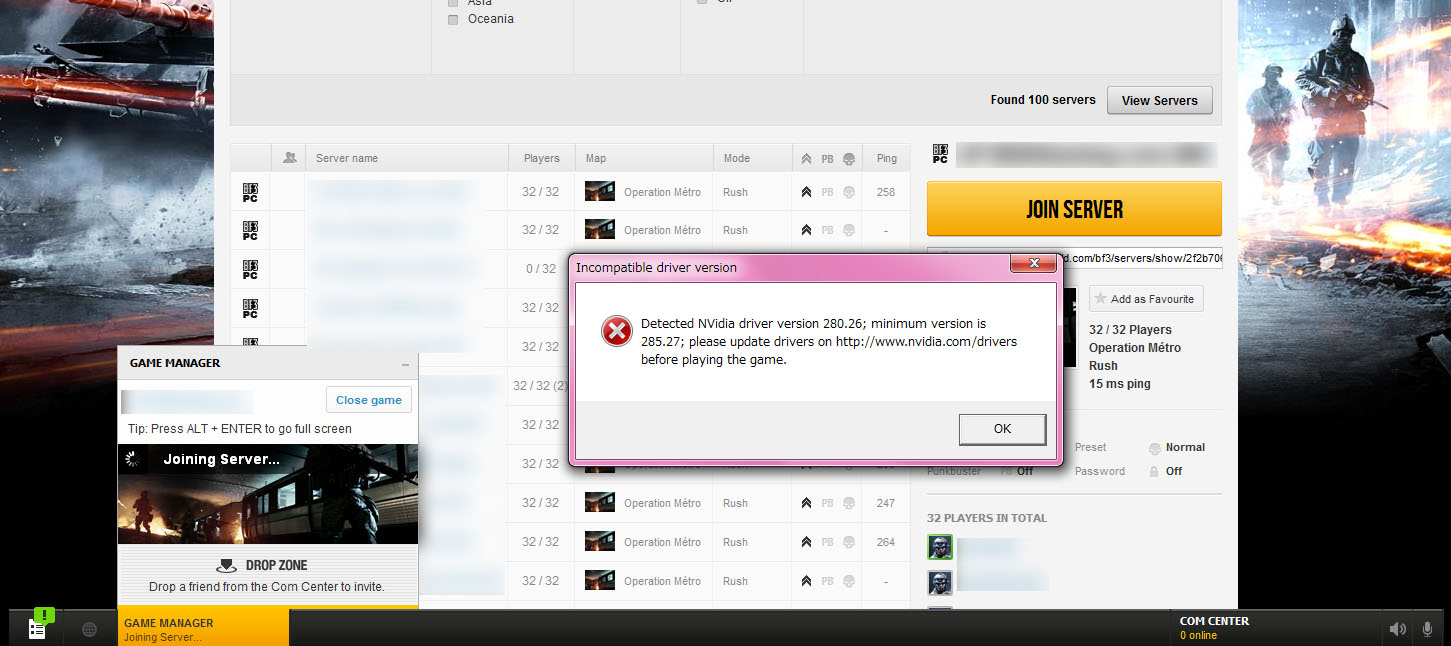Image resolution: width=1451 pixels, height=646 pixels.
Task: Click BF3 PC icon in the 258 ping row
Action: tap(250, 192)
